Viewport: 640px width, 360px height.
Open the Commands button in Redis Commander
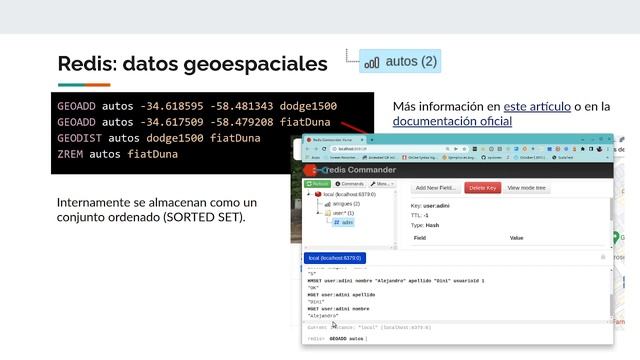tap(349, 184)
